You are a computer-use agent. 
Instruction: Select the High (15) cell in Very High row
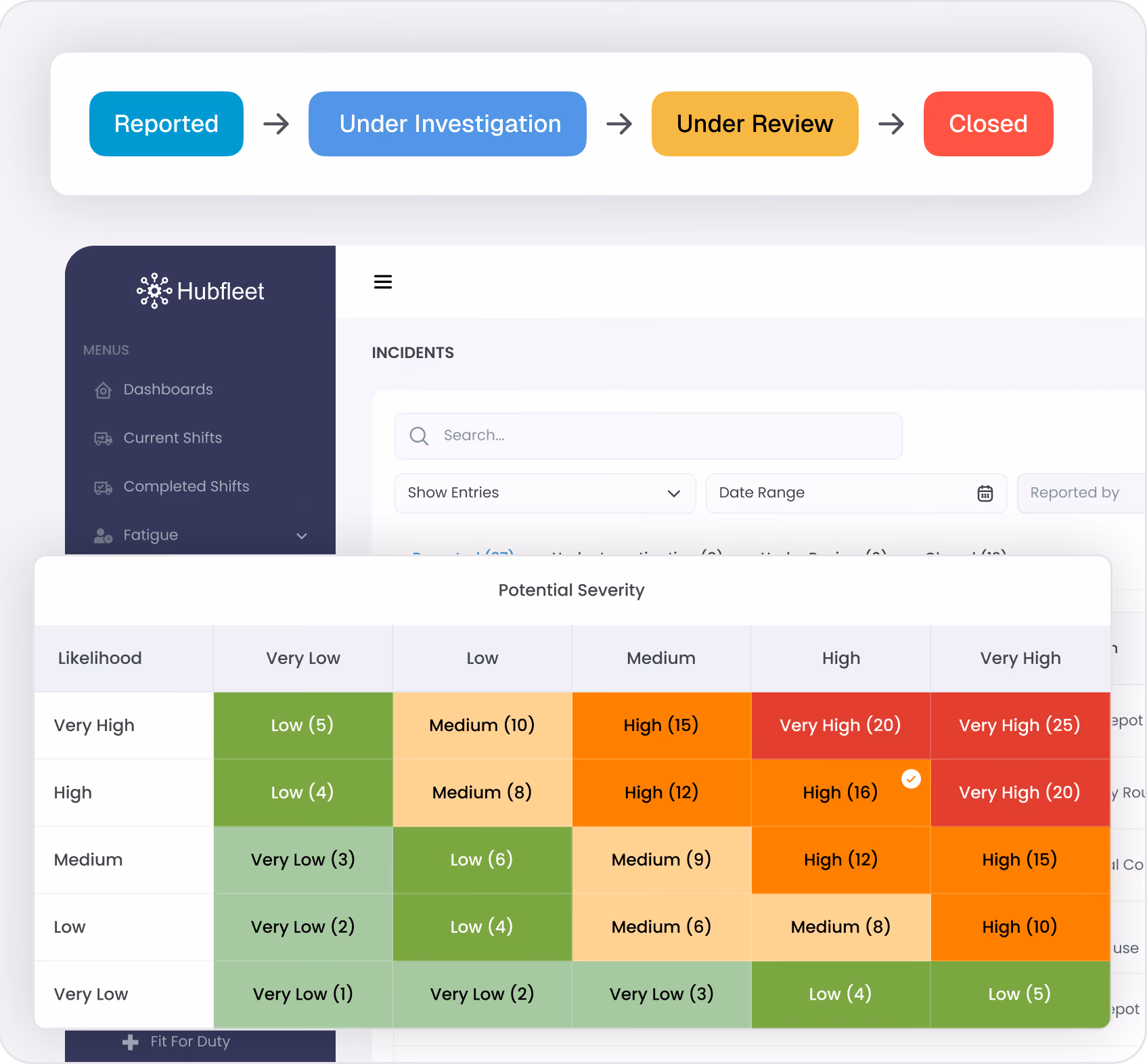[662, 726]
